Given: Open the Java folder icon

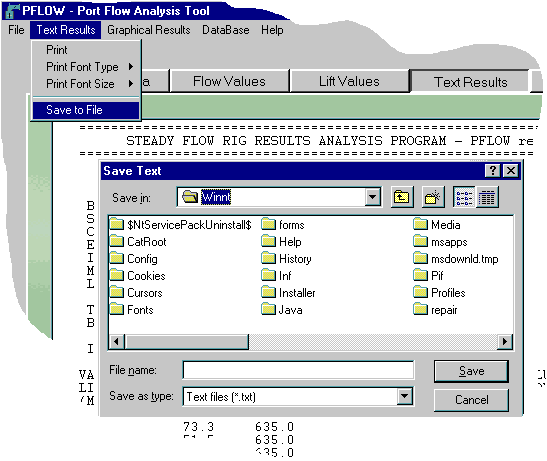Looking at the screenshot, I should [x=269, y=310].
